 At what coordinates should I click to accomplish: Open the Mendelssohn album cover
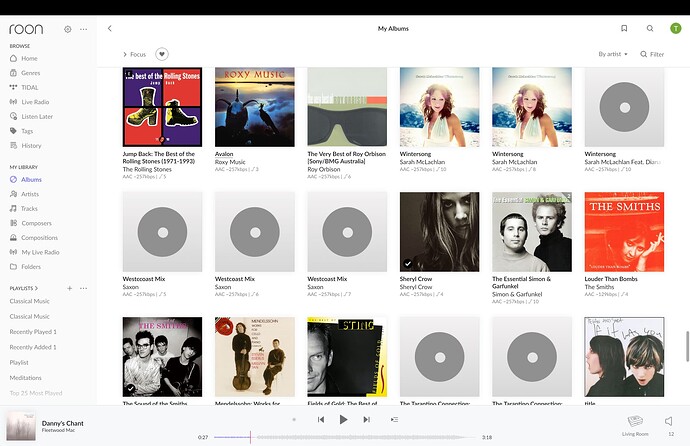tap(255, 357)
